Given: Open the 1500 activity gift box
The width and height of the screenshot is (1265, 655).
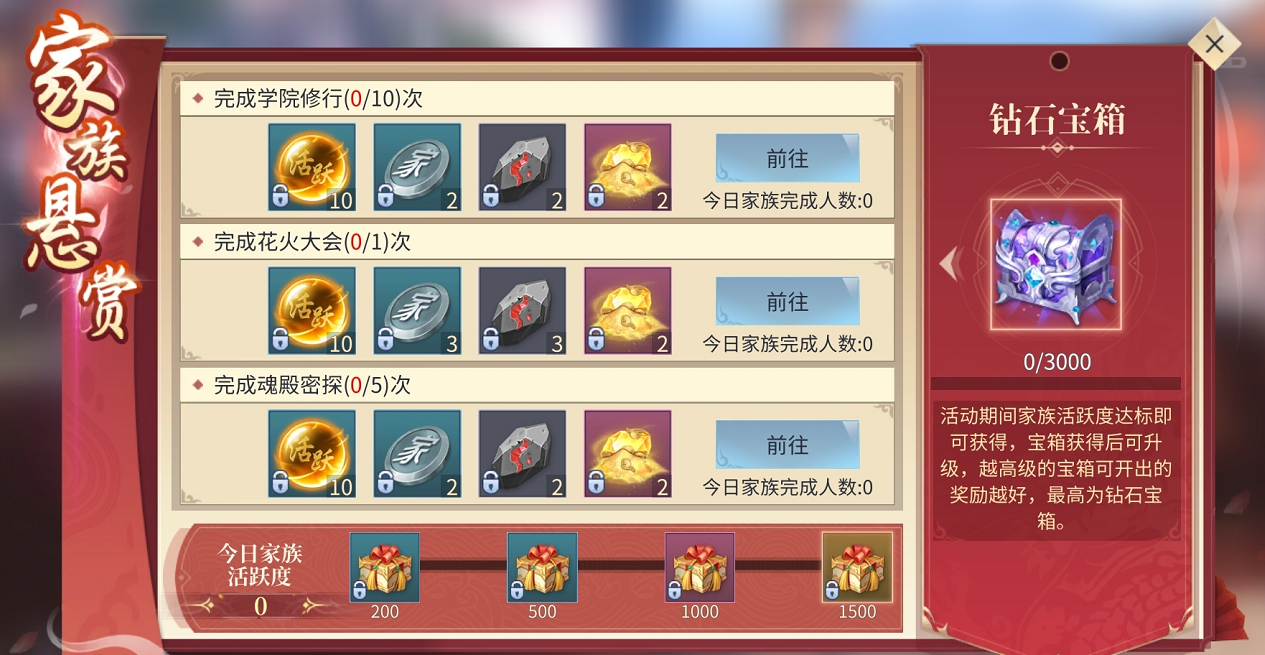Looking at the screenshot, I should point(857,567).
